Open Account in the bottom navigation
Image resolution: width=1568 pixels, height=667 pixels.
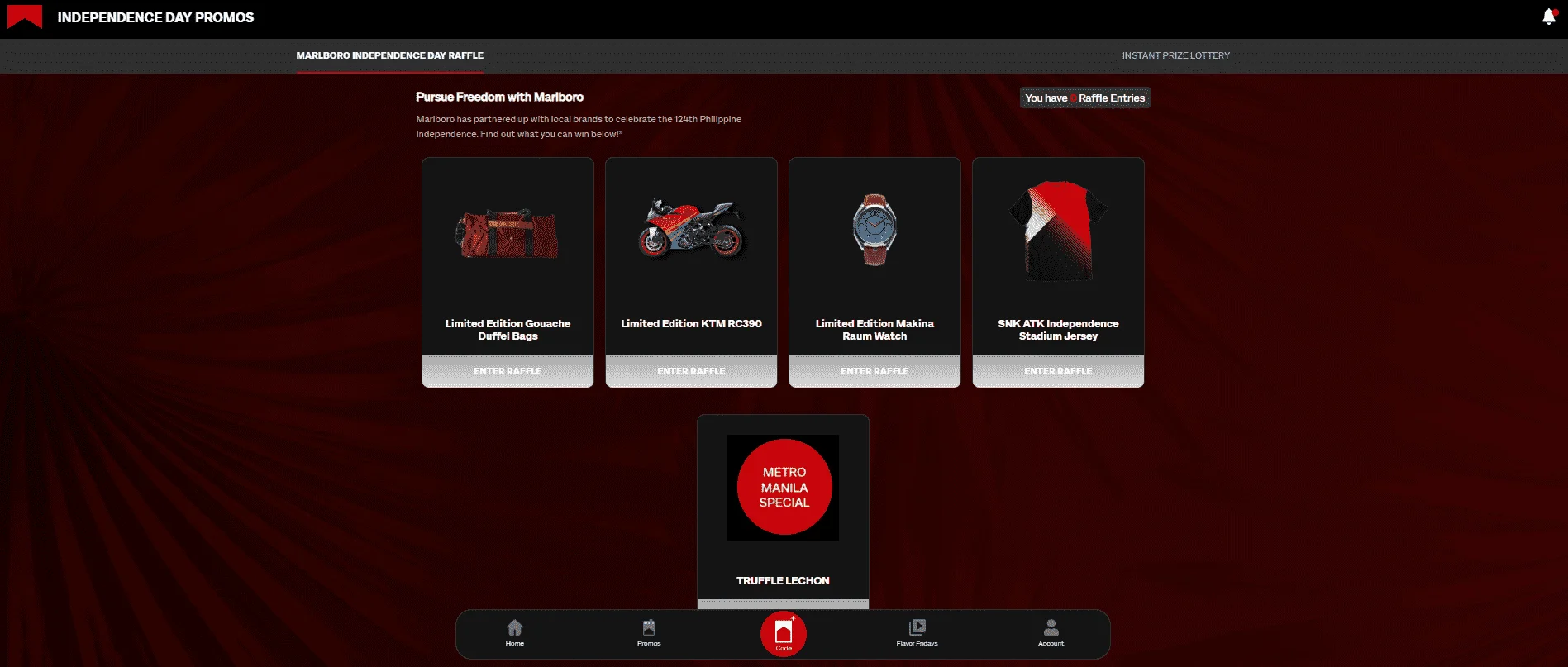click(1051, 632)
